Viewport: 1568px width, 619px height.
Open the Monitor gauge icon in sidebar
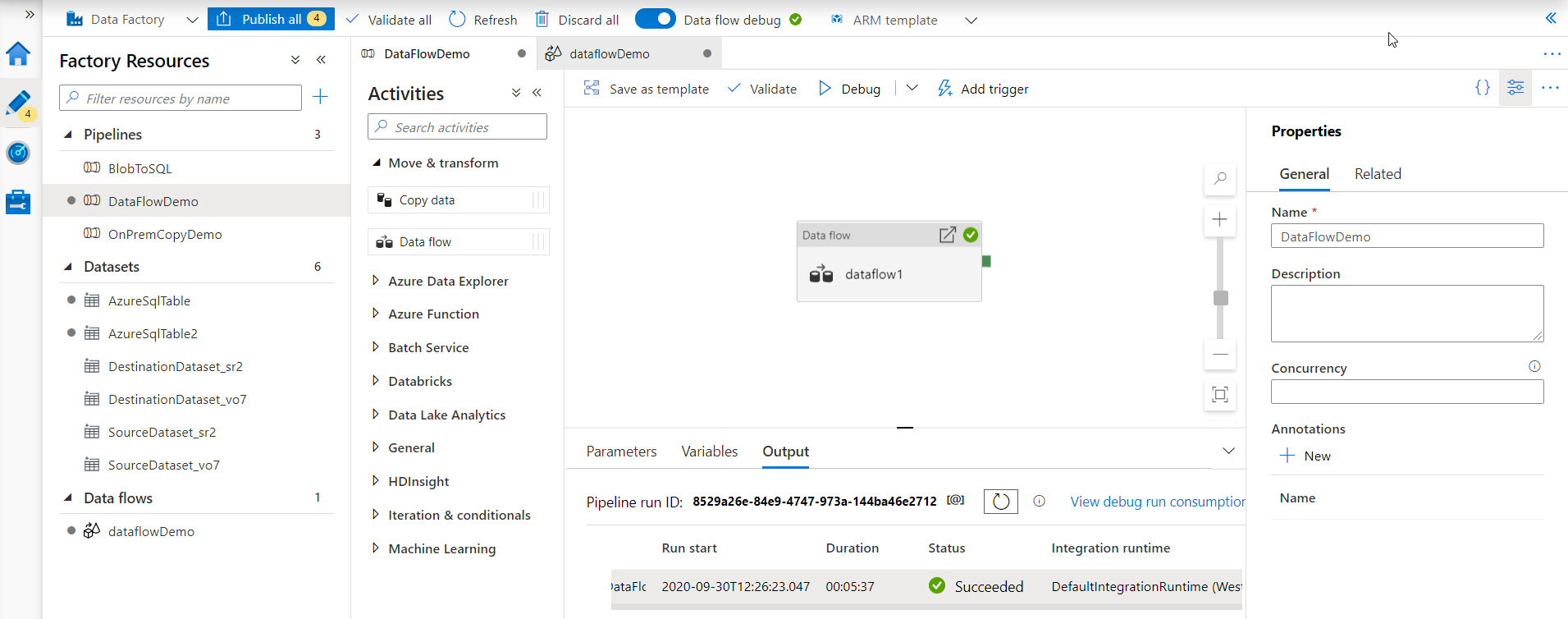(18, 153)
